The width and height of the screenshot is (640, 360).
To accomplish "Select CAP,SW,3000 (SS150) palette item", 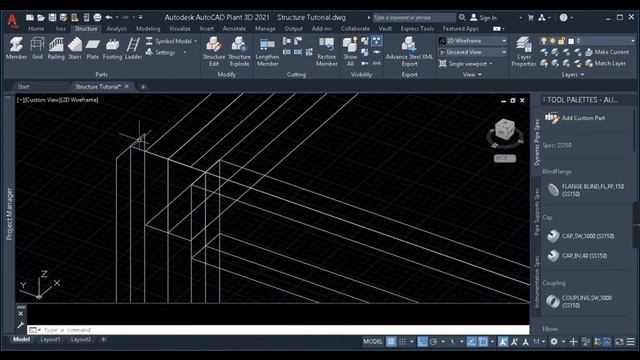I will [580, 236].
